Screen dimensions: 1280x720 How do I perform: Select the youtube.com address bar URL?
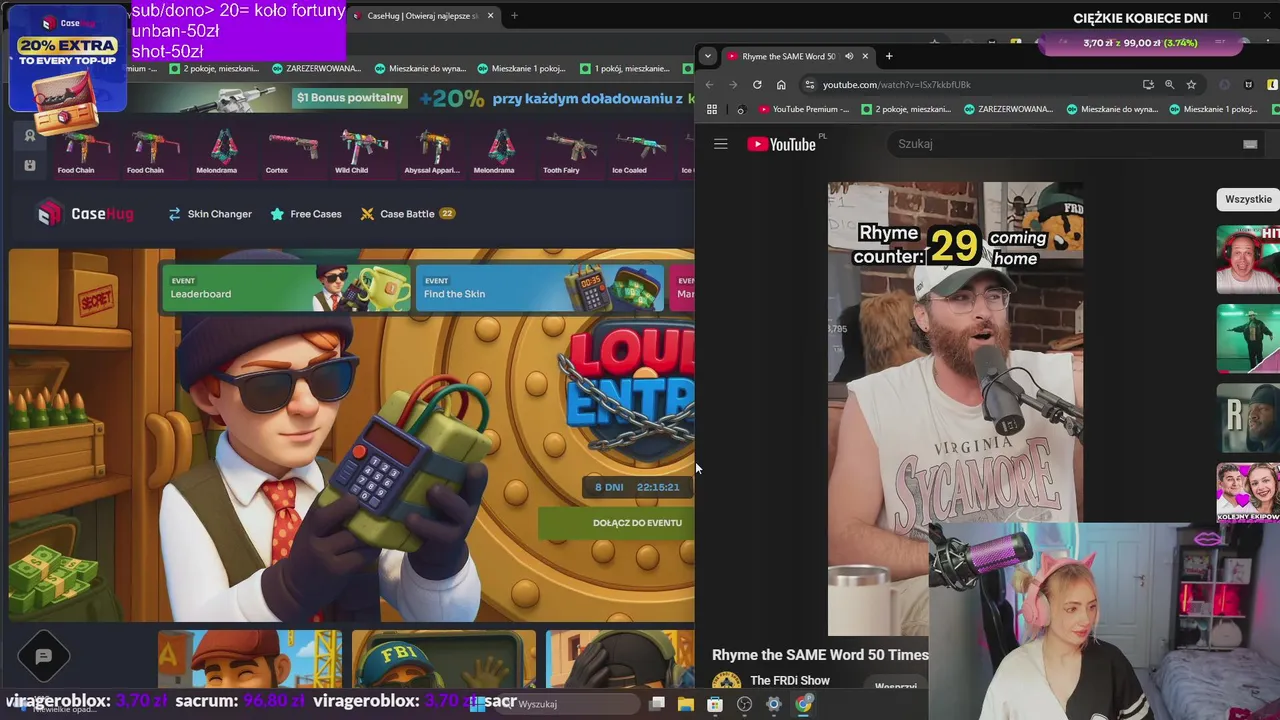pos(897,85)
